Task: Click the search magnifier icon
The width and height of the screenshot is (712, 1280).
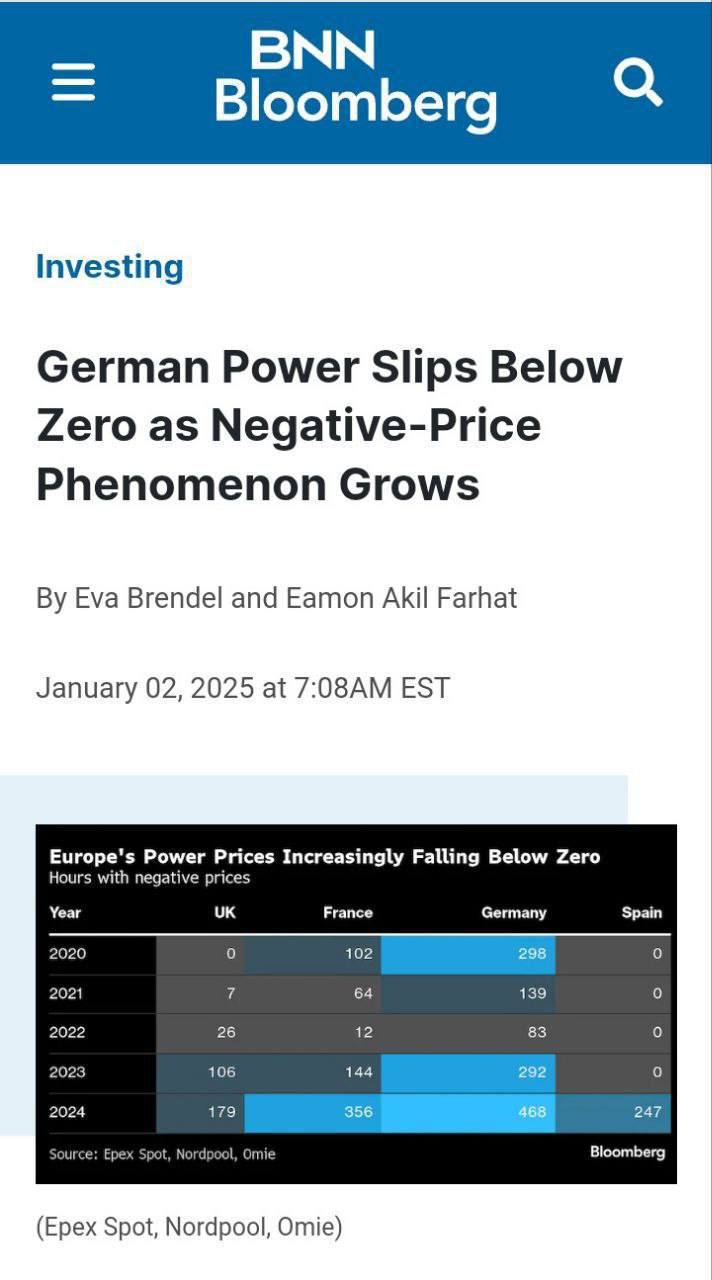Action: pyautogui.click(x=638, y=81)
